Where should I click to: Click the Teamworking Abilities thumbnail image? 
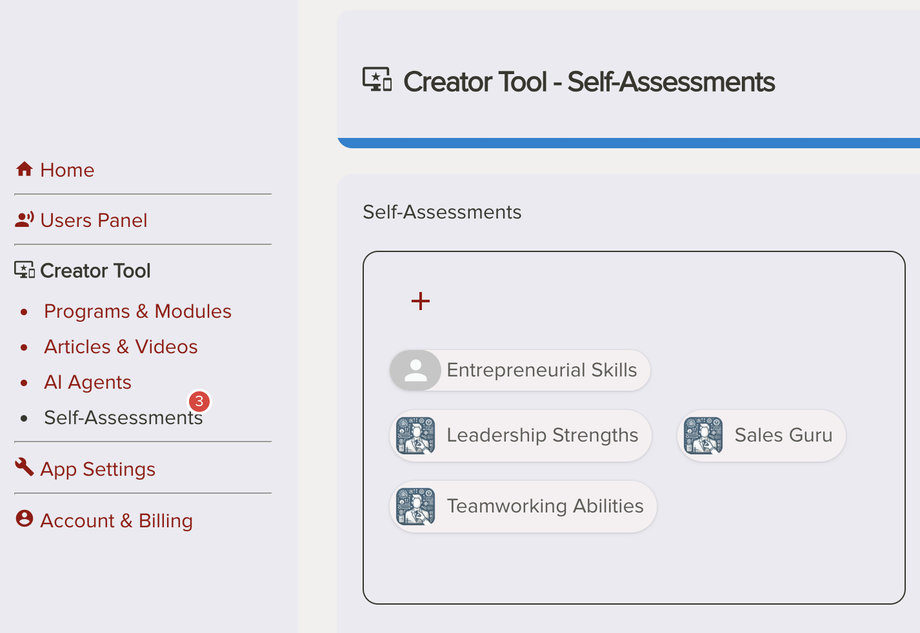tap(415, 507)
